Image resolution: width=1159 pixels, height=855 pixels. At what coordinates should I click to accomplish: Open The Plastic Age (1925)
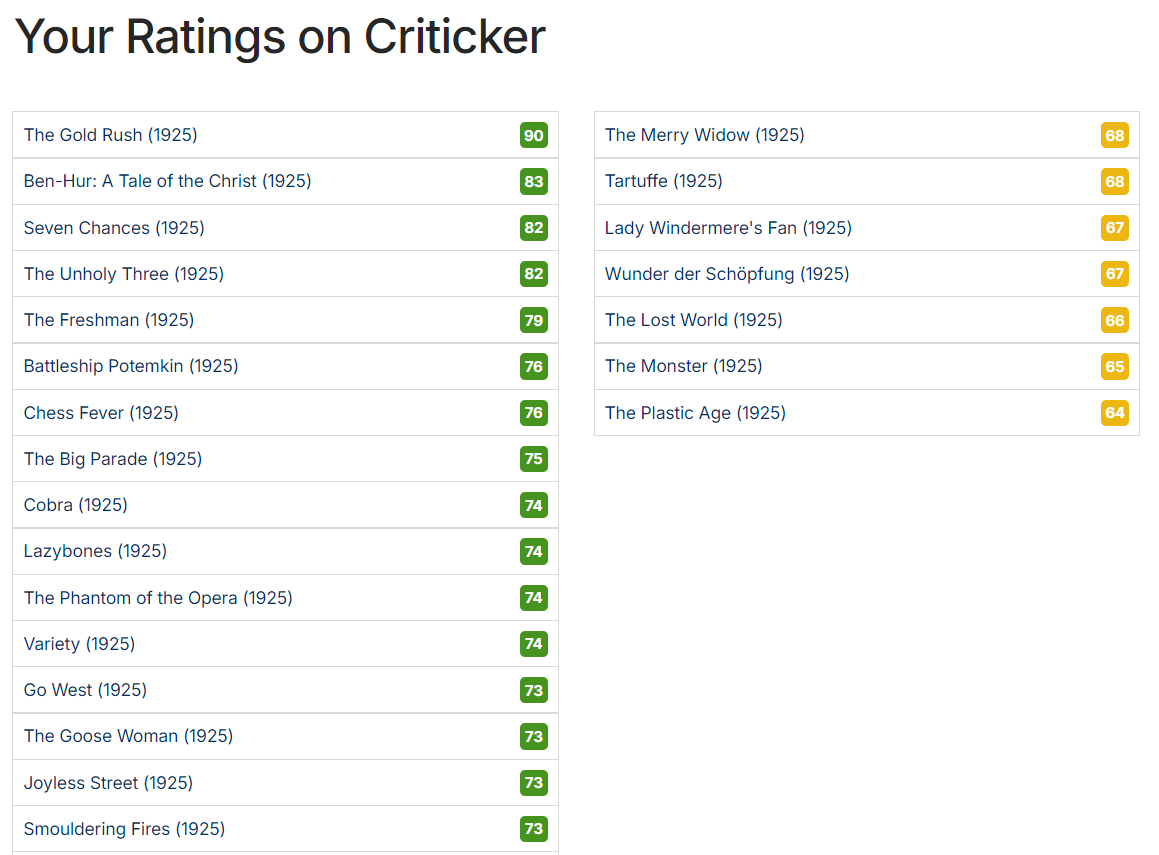695,413
